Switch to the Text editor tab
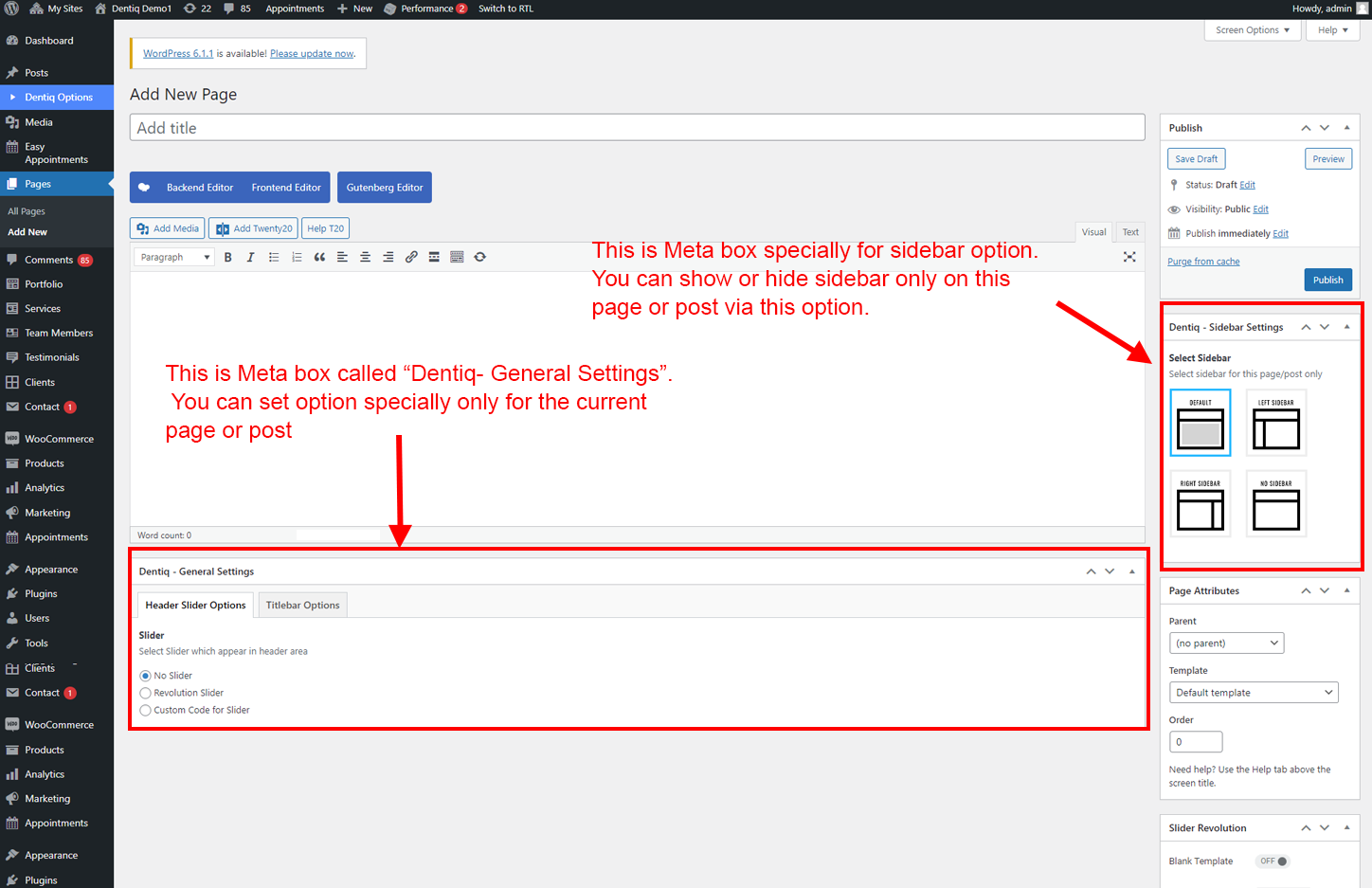 point(1130,232)
